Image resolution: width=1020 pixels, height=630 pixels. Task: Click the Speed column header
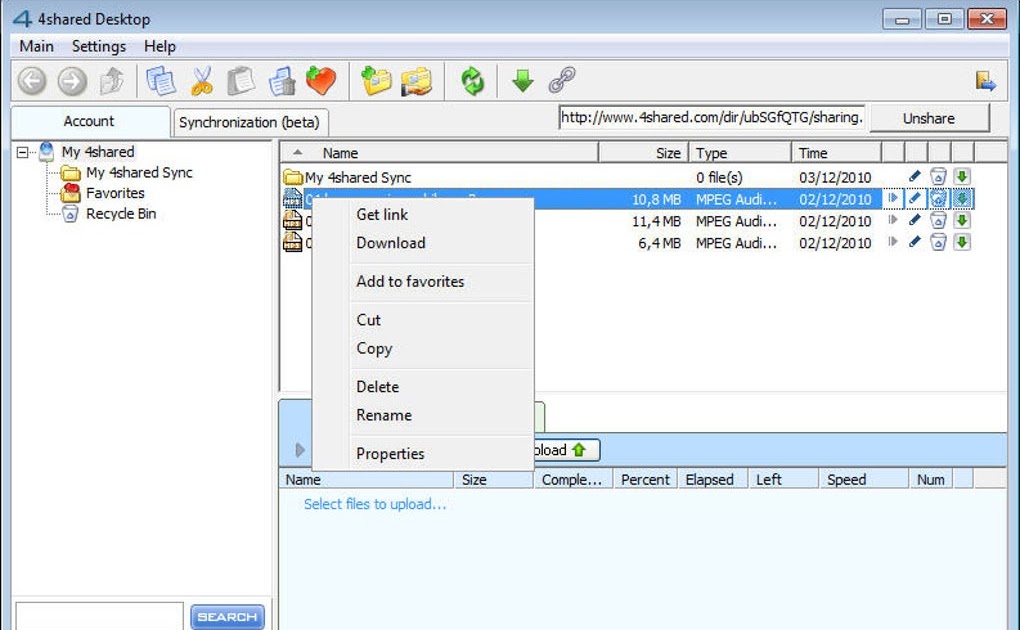coord(863,480)
